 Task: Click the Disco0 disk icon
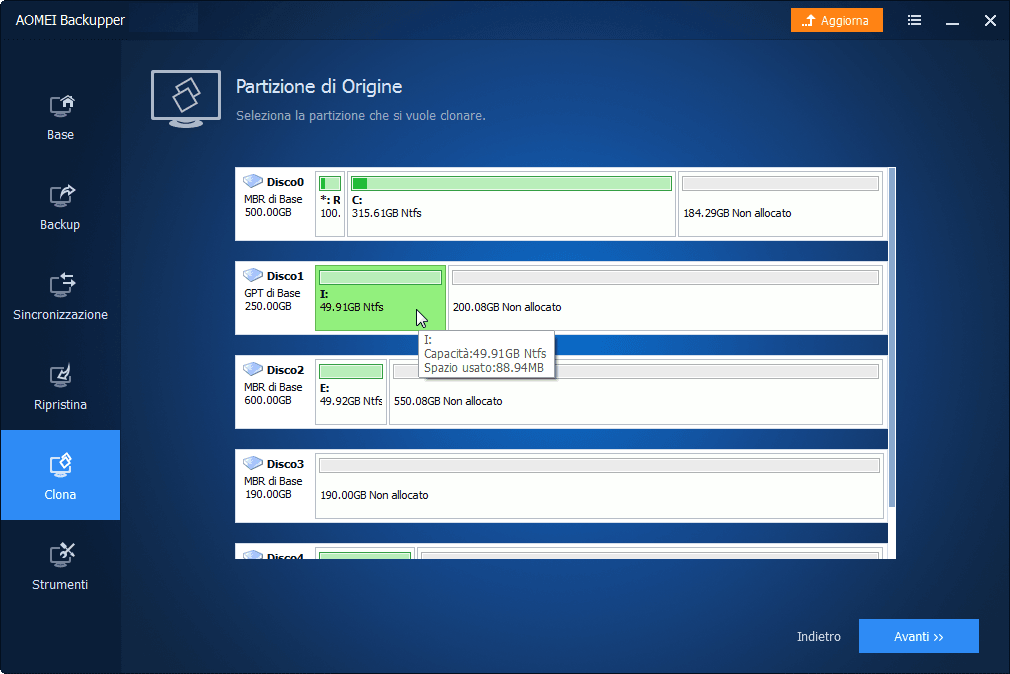pos(252,181)
